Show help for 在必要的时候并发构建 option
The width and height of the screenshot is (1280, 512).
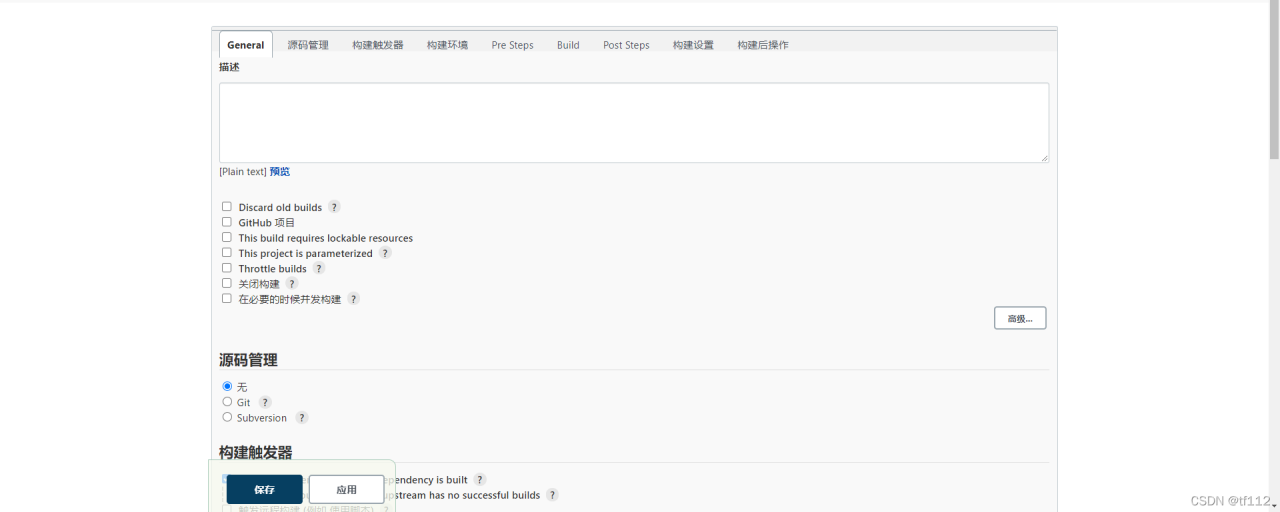353,299
